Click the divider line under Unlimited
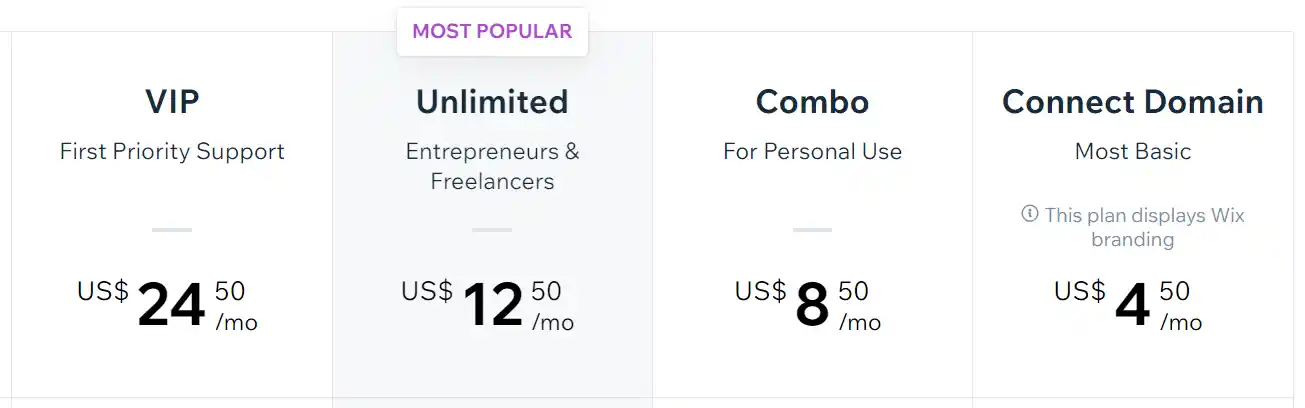This screenshot has width=1305, height=408. click(x=492, y=230)
